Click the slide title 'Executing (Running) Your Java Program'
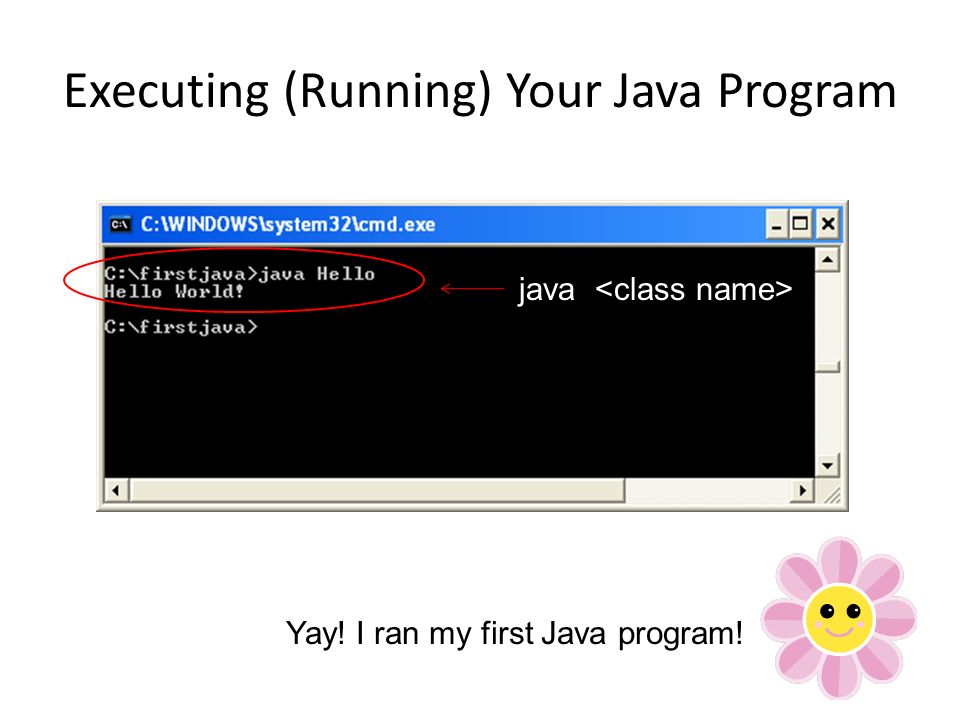Viewport: 960px width, 720px height. pos(481,92)
